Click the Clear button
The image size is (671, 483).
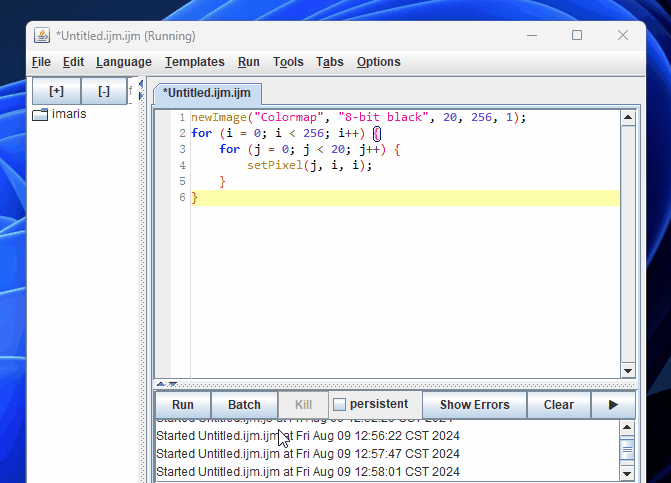pyautogui.click(x=558, y=405)
